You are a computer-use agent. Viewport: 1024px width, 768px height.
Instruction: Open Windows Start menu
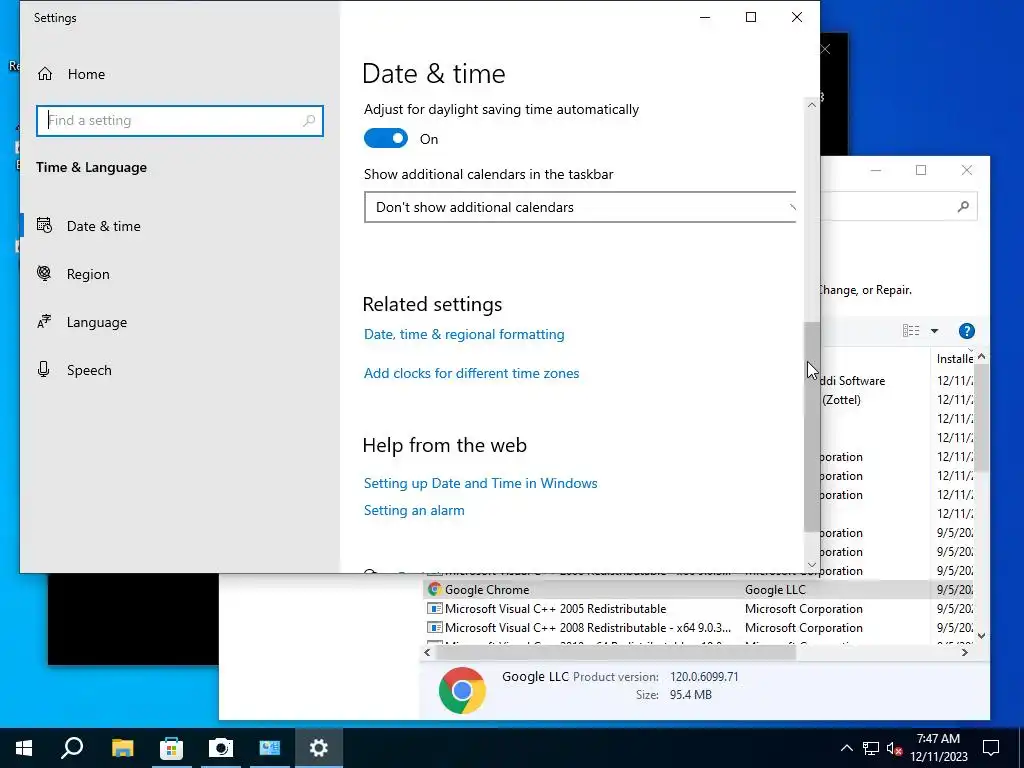[24, 748]
